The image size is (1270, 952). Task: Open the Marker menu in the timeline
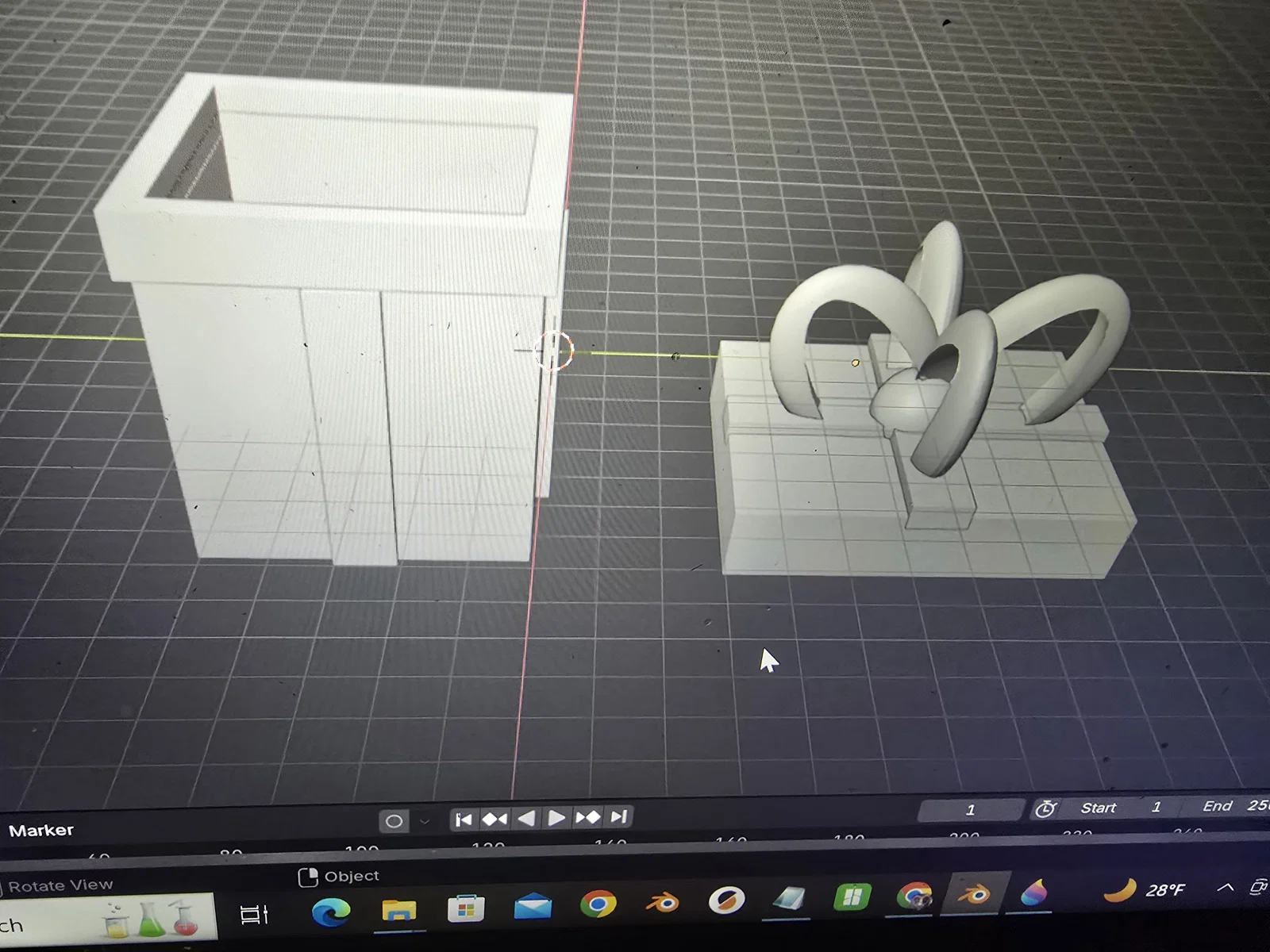(x=41, y=831)
